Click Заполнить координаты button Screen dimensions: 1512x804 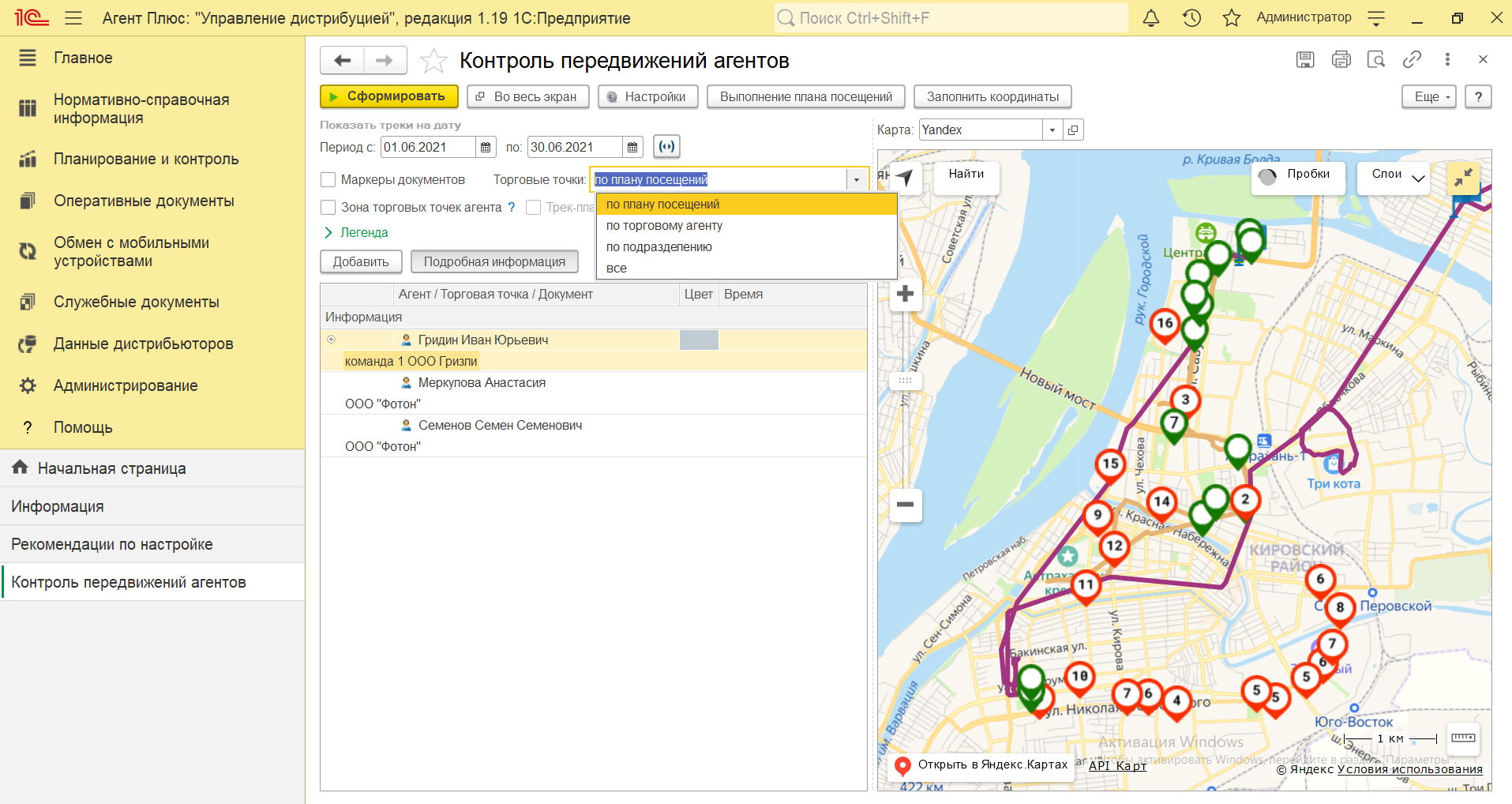tap(992, 96)
